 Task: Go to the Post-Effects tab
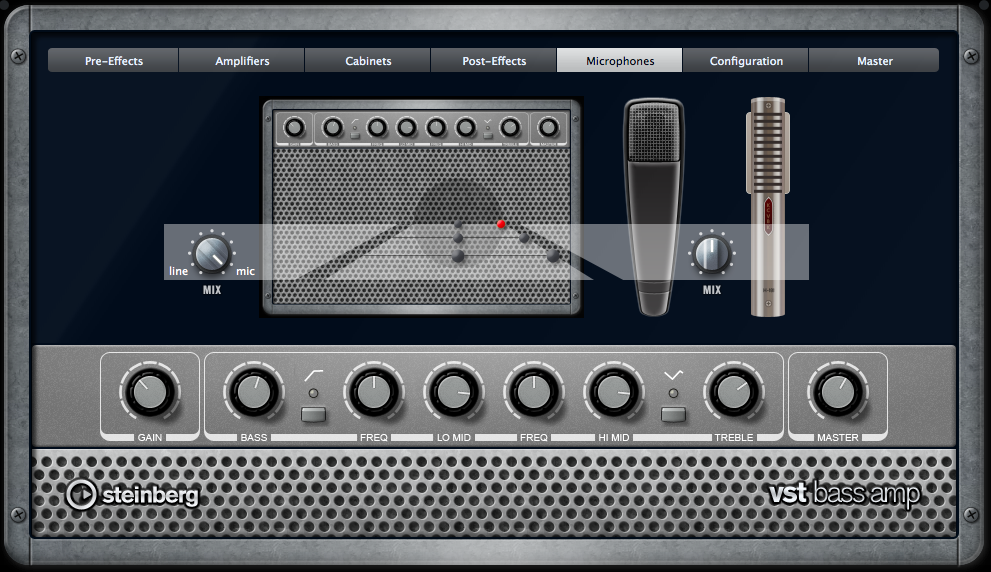click(x=494, y=61)
